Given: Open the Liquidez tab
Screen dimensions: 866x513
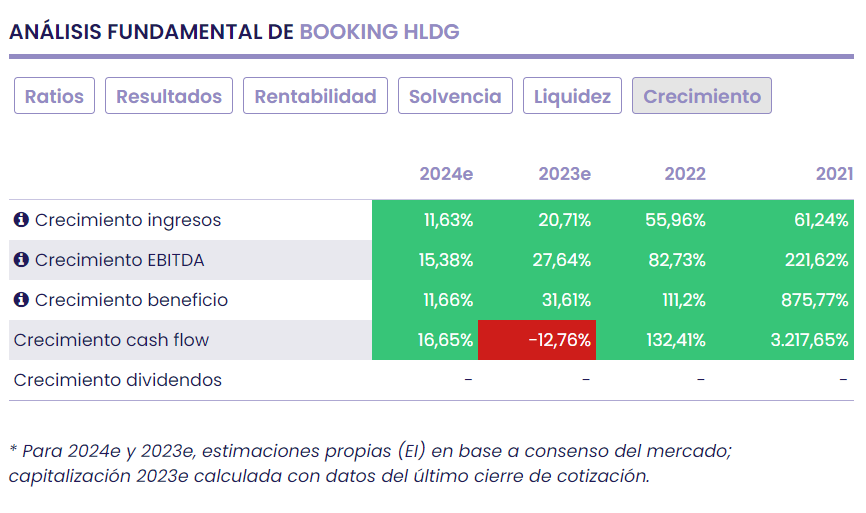Looking at the screenshot, I should click(x=572, y=96).
